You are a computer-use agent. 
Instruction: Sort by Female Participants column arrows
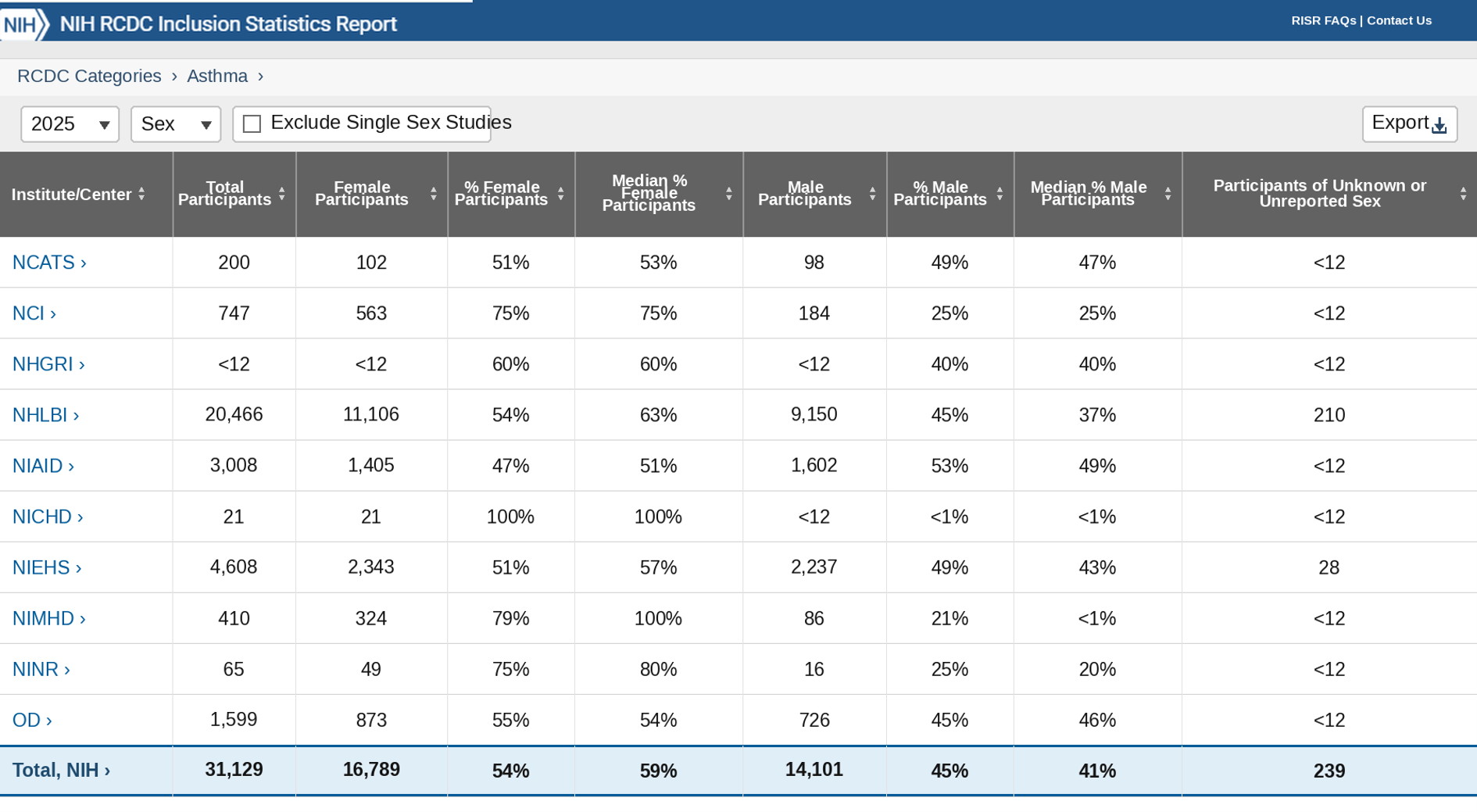pyautogui.click(x=434, y=194)
